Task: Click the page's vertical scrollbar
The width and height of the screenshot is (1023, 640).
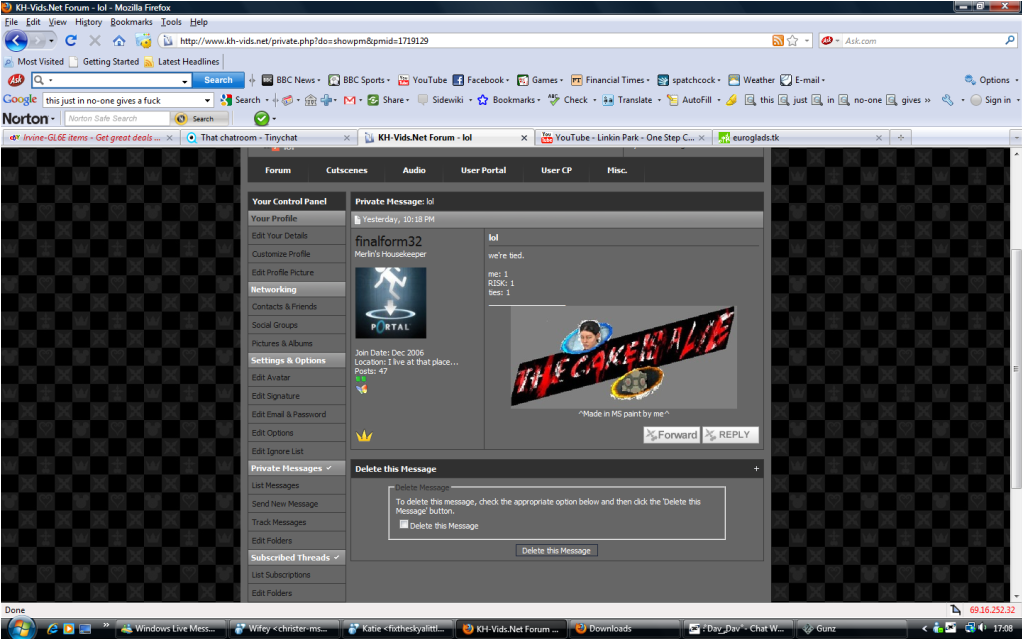Action: point(1016,369)
